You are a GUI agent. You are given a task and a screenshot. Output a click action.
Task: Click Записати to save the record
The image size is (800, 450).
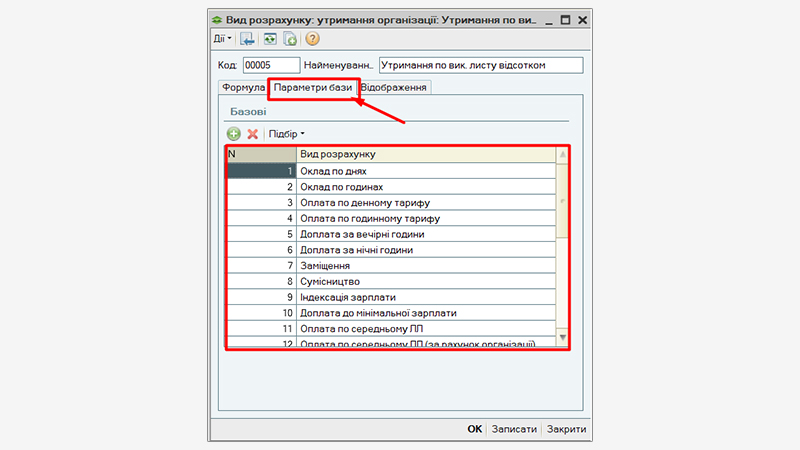pos(514,429)
